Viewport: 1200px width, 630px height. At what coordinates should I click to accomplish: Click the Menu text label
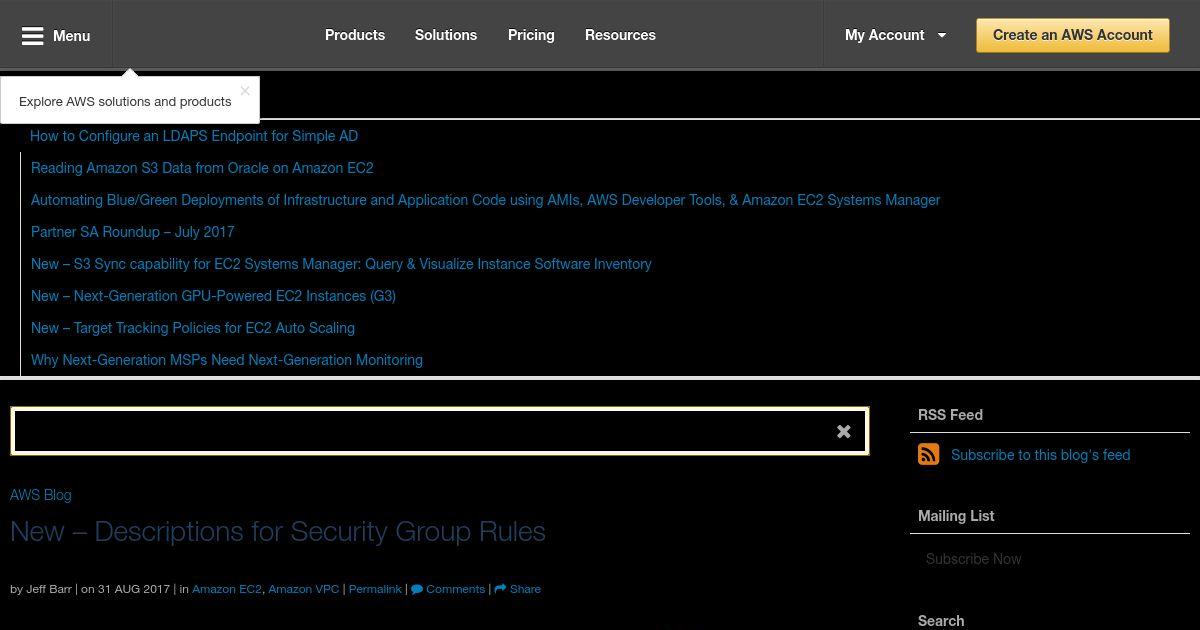click(72, 36)
